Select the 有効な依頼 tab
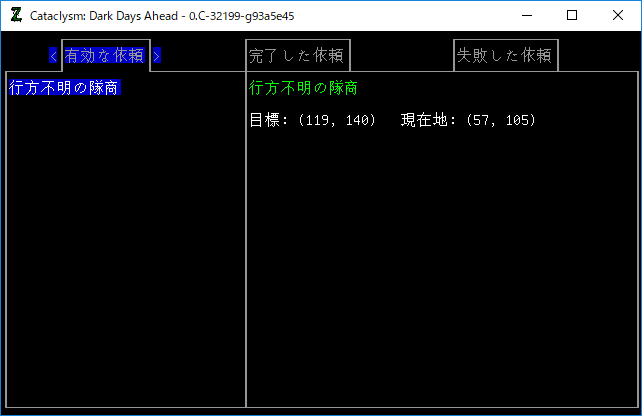 [104, 55]
